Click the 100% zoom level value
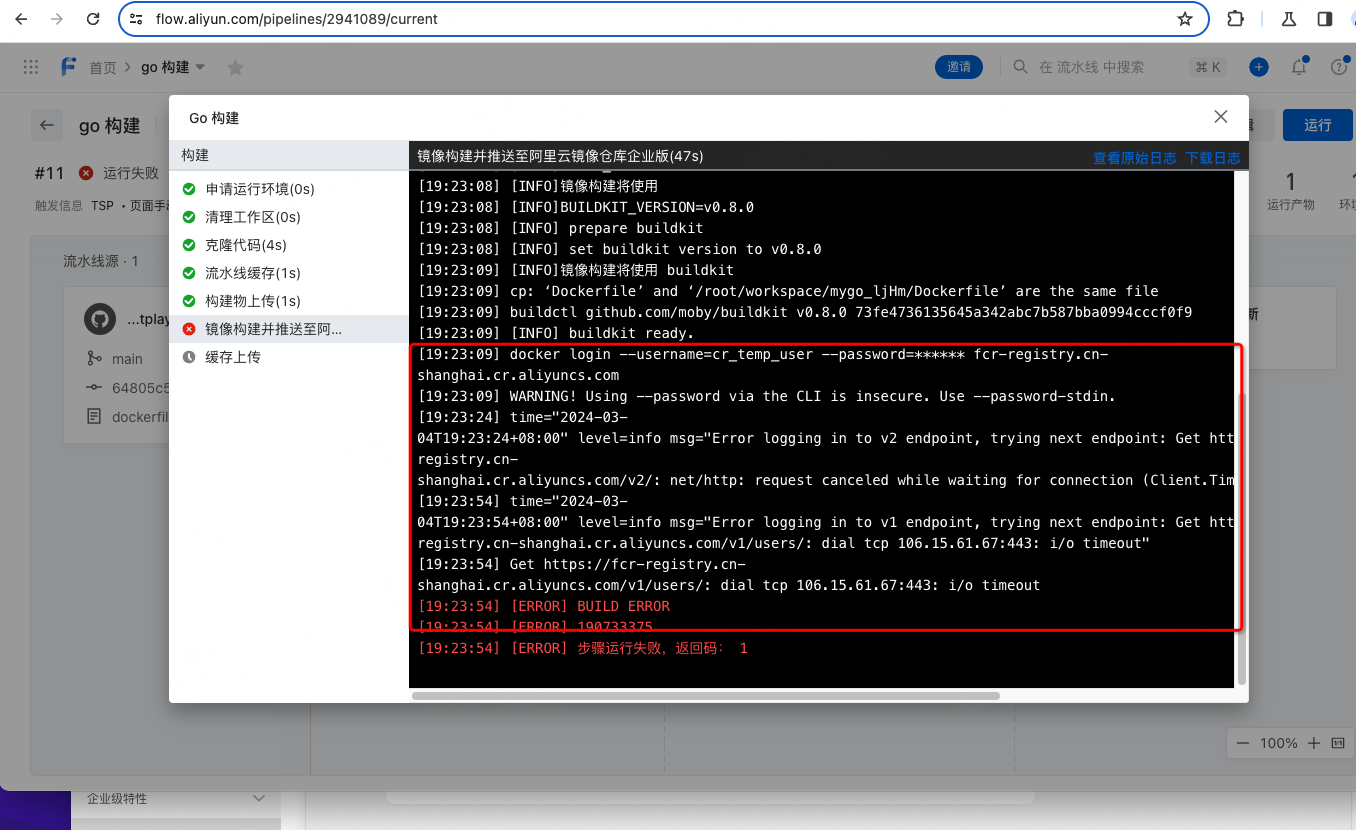Viewport: 1356px width, 830px height. point(1278,743)
